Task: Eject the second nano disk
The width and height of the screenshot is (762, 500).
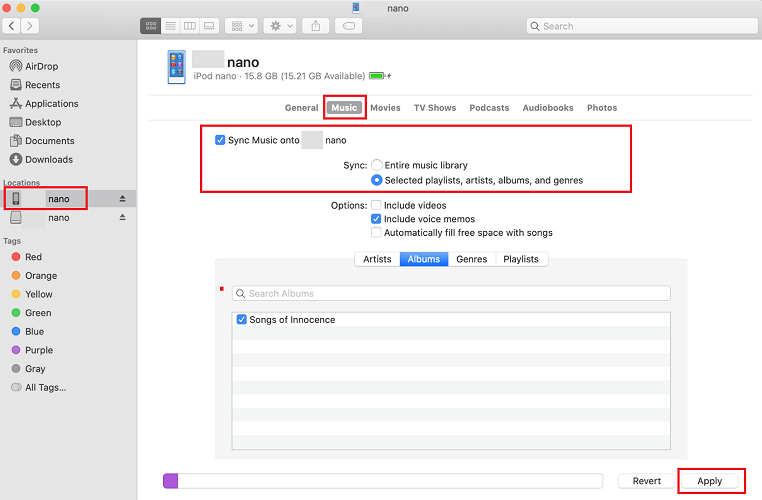Action: coord(122,218)
